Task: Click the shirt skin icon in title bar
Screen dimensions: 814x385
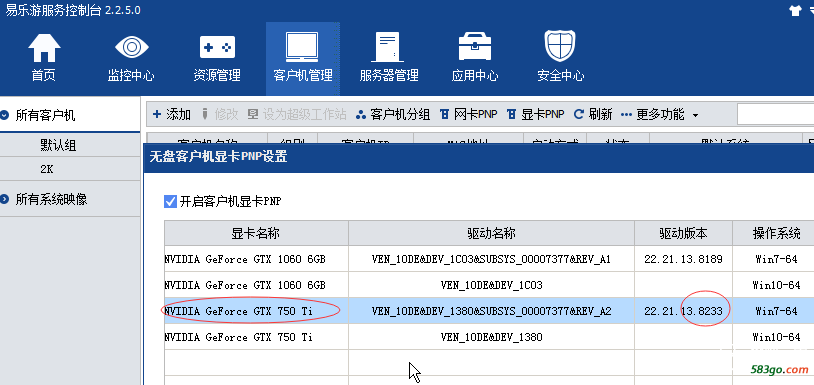Action: click(x=794, y=11)
